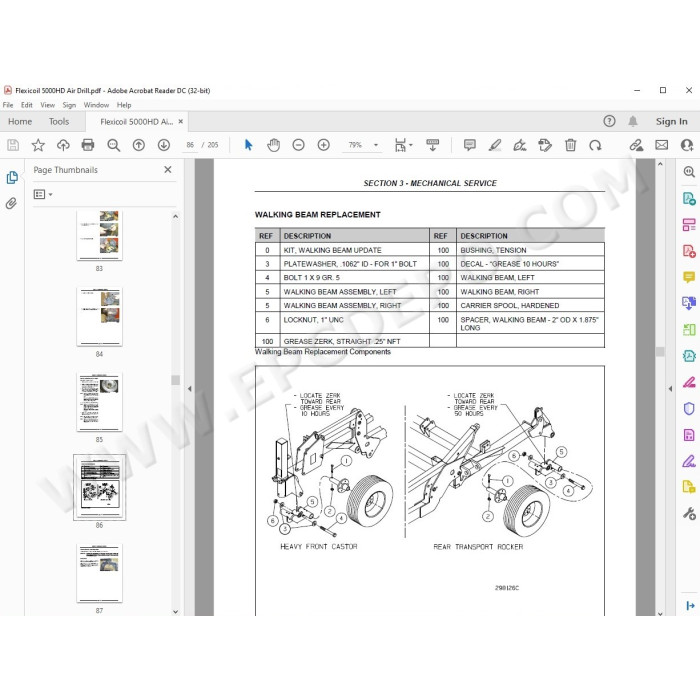
Task: Select page 85 thumbnail
Action: 99,402
